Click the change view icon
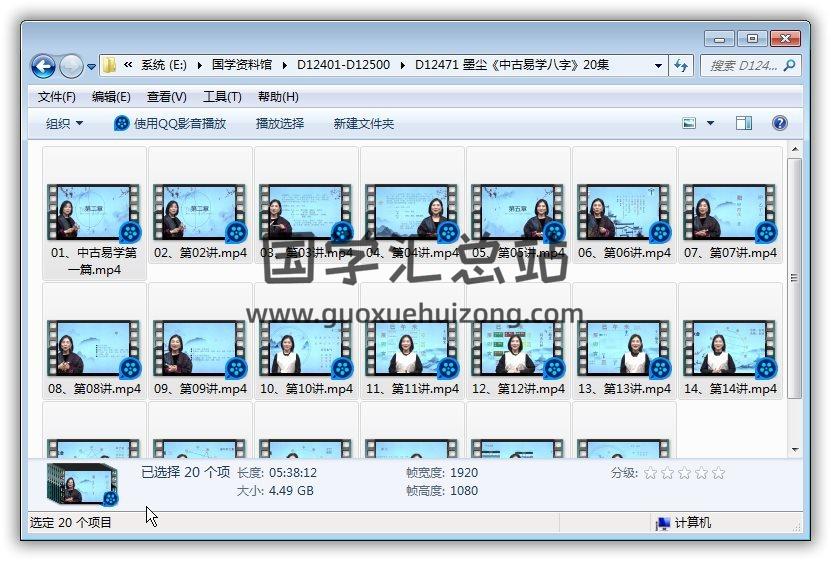The image size is (831, 561). (689, 123)
